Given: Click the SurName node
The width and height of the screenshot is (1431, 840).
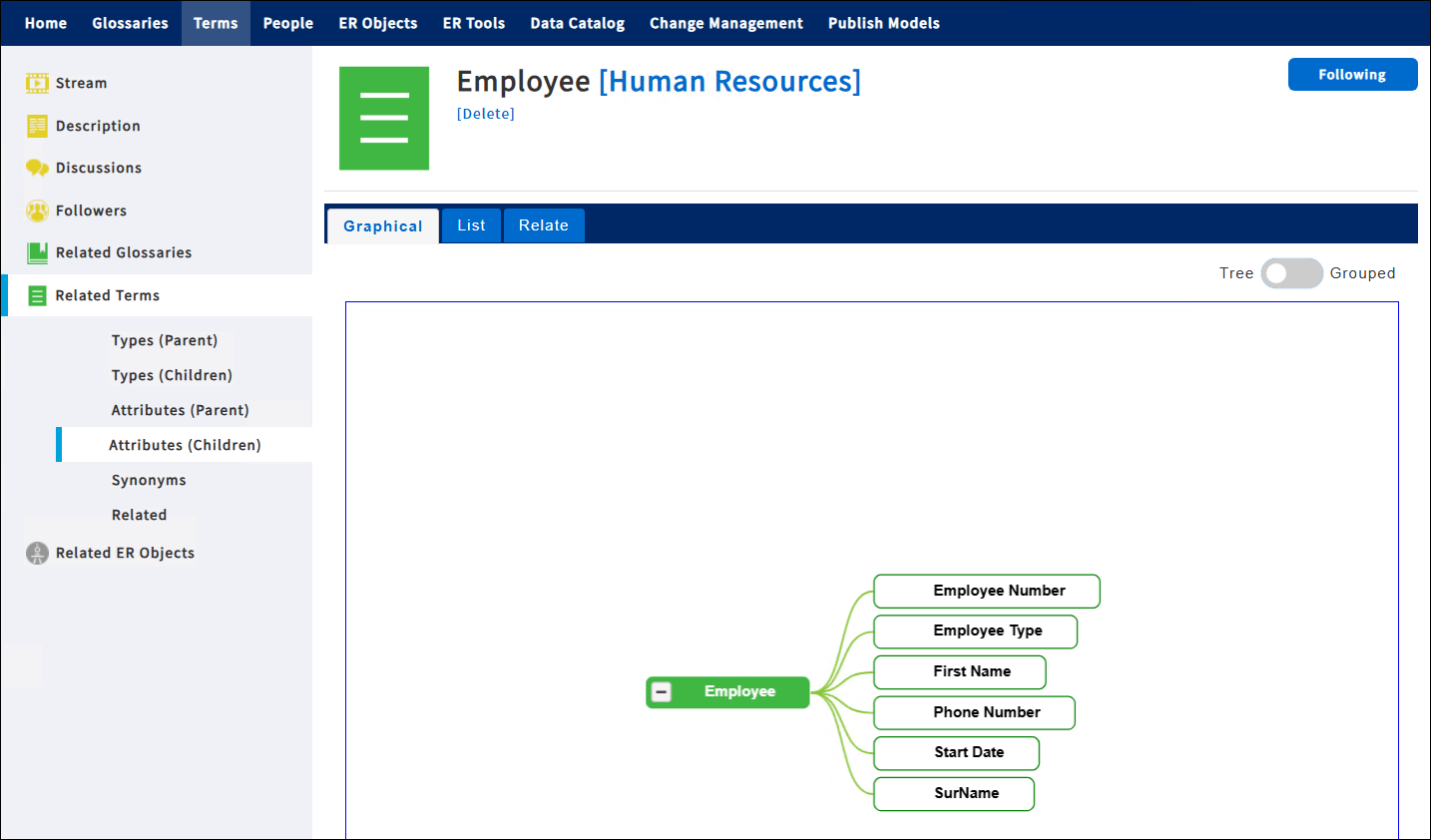Looking at the screenshot, I should point(954,794).
